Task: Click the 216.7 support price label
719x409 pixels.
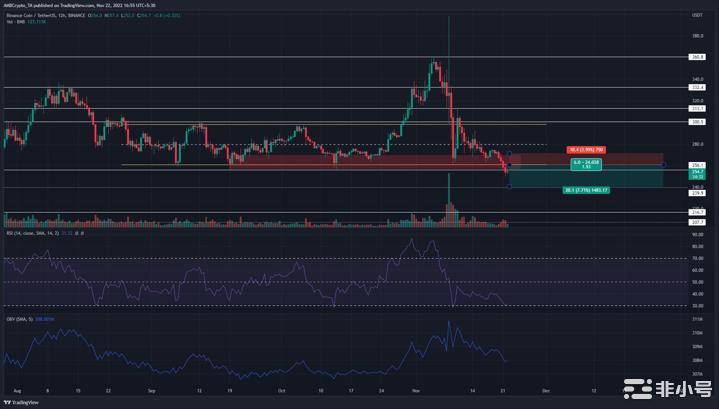Action: point(698,212)
